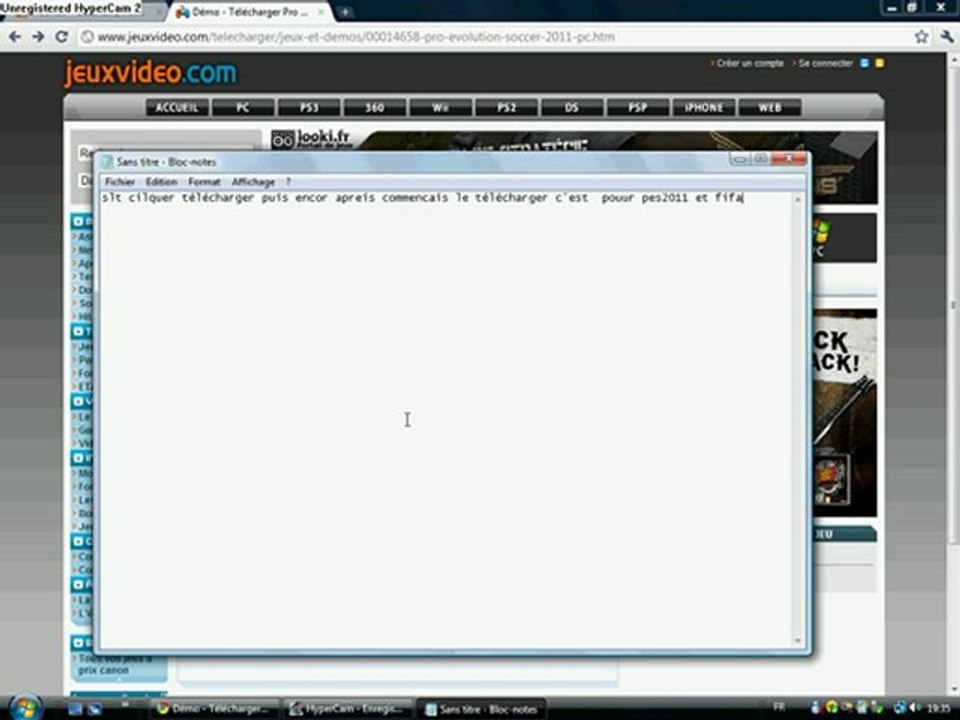Click the volume speaker tray icon
This screenshot has height=720, width=960.
(x=915, y=708)
